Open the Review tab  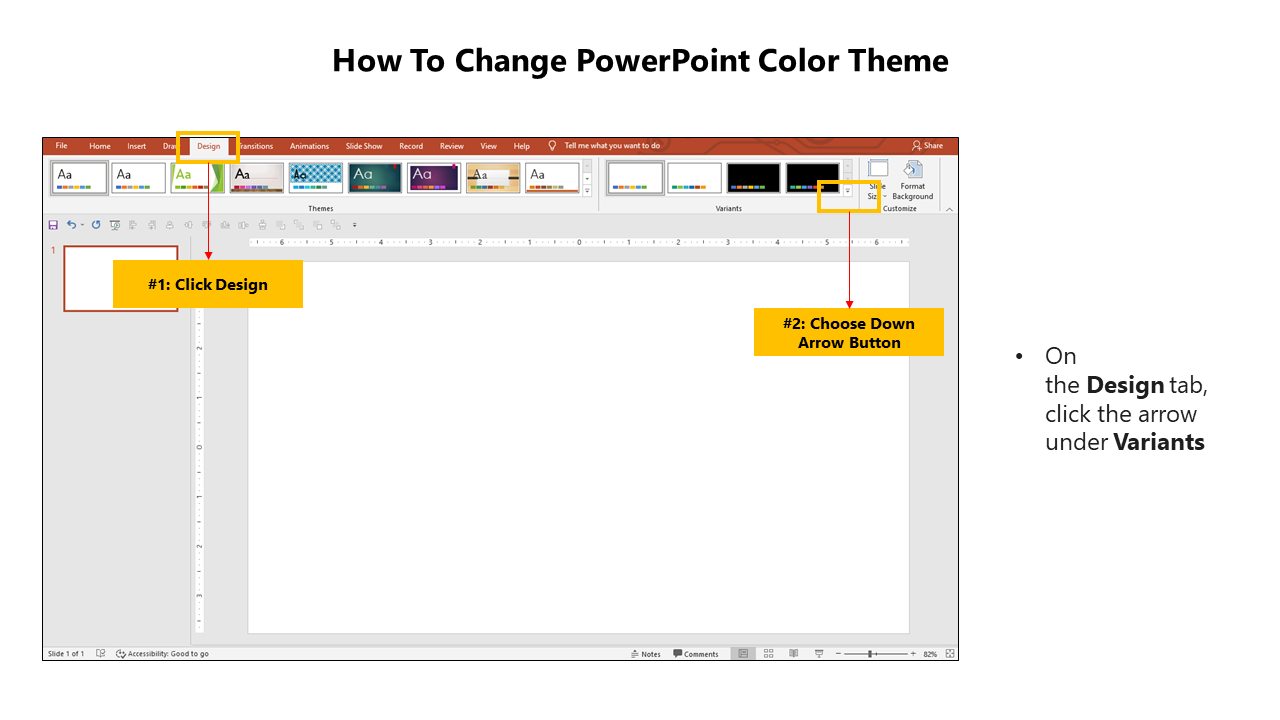pos(452,146)
